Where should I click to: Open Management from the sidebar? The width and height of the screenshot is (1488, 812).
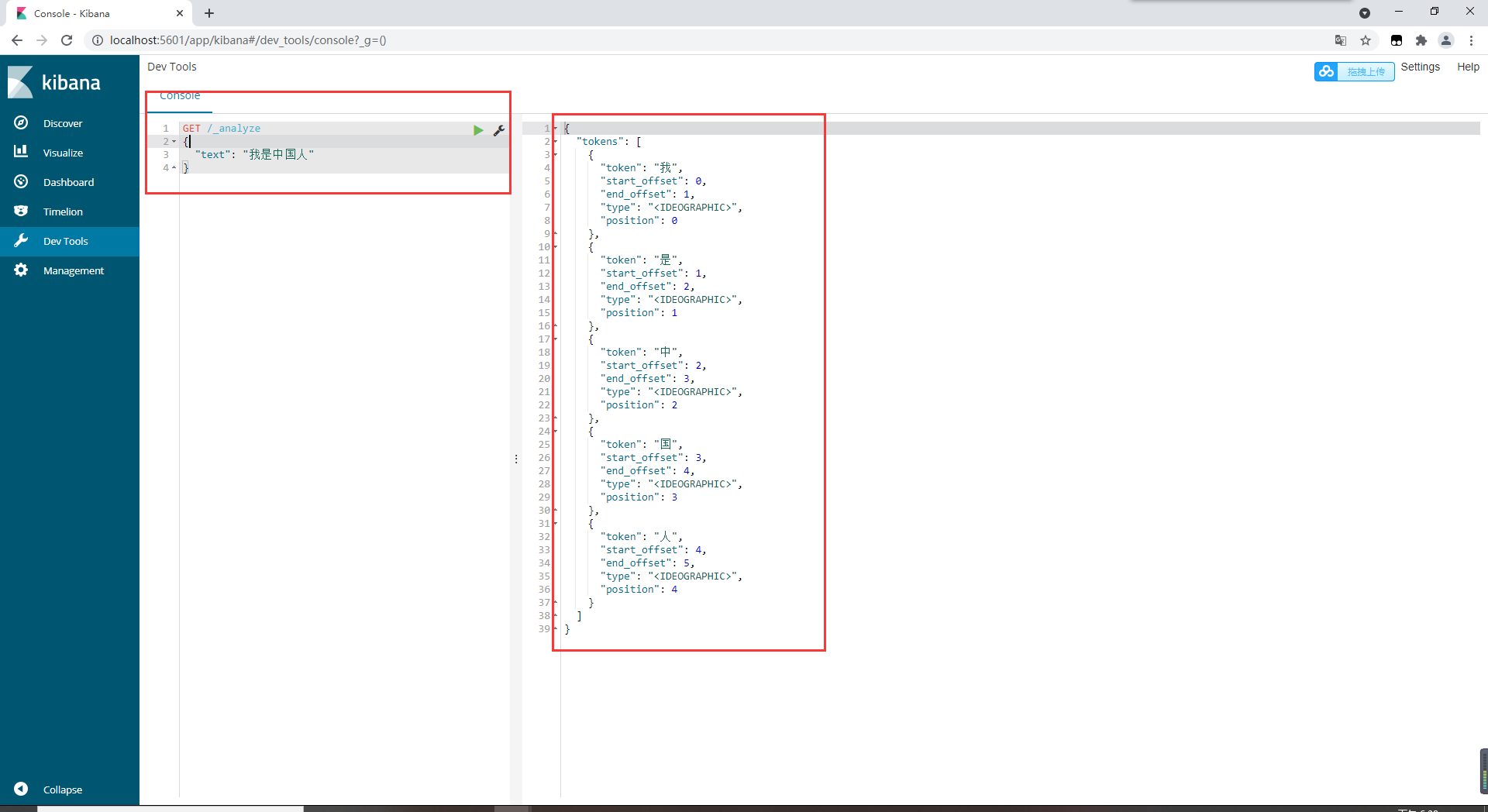point(70,270)
